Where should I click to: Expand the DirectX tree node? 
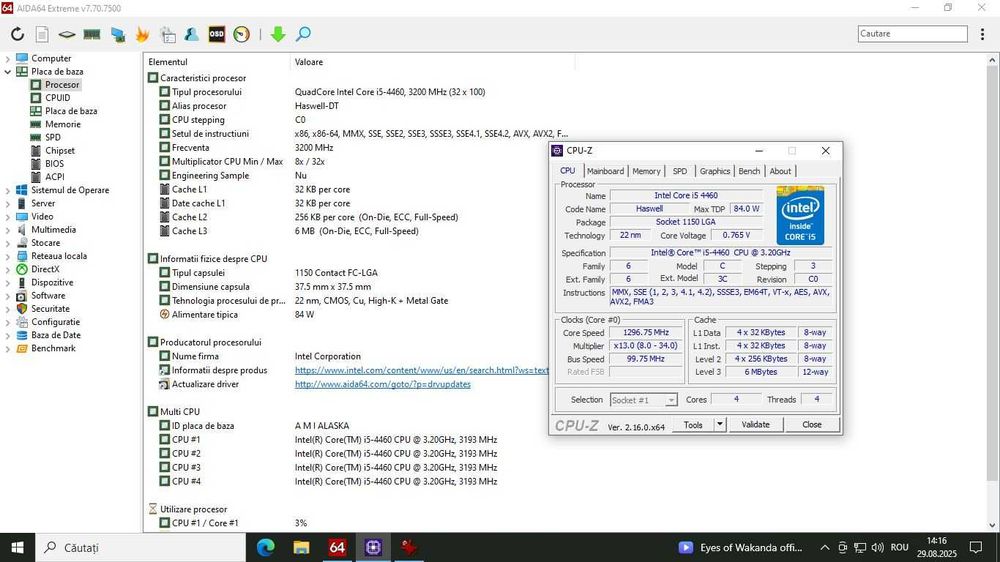8,269
